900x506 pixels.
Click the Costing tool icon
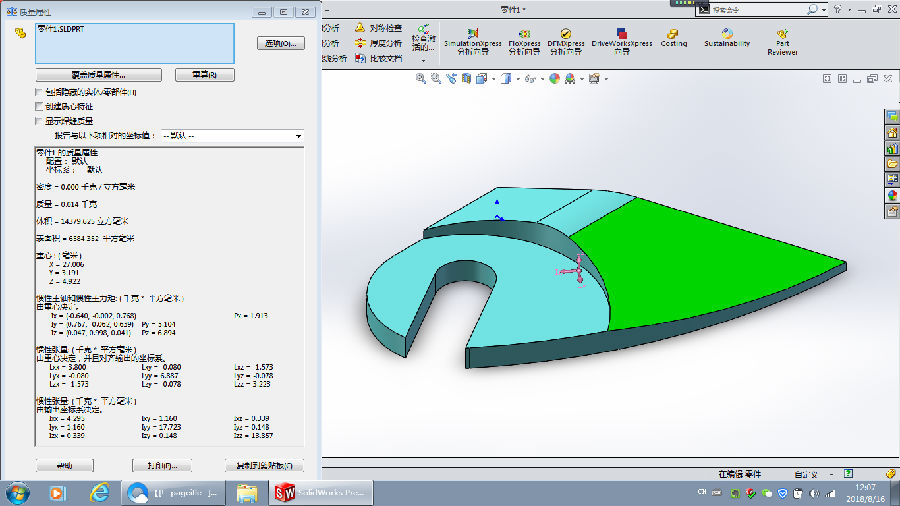[674, 37]
